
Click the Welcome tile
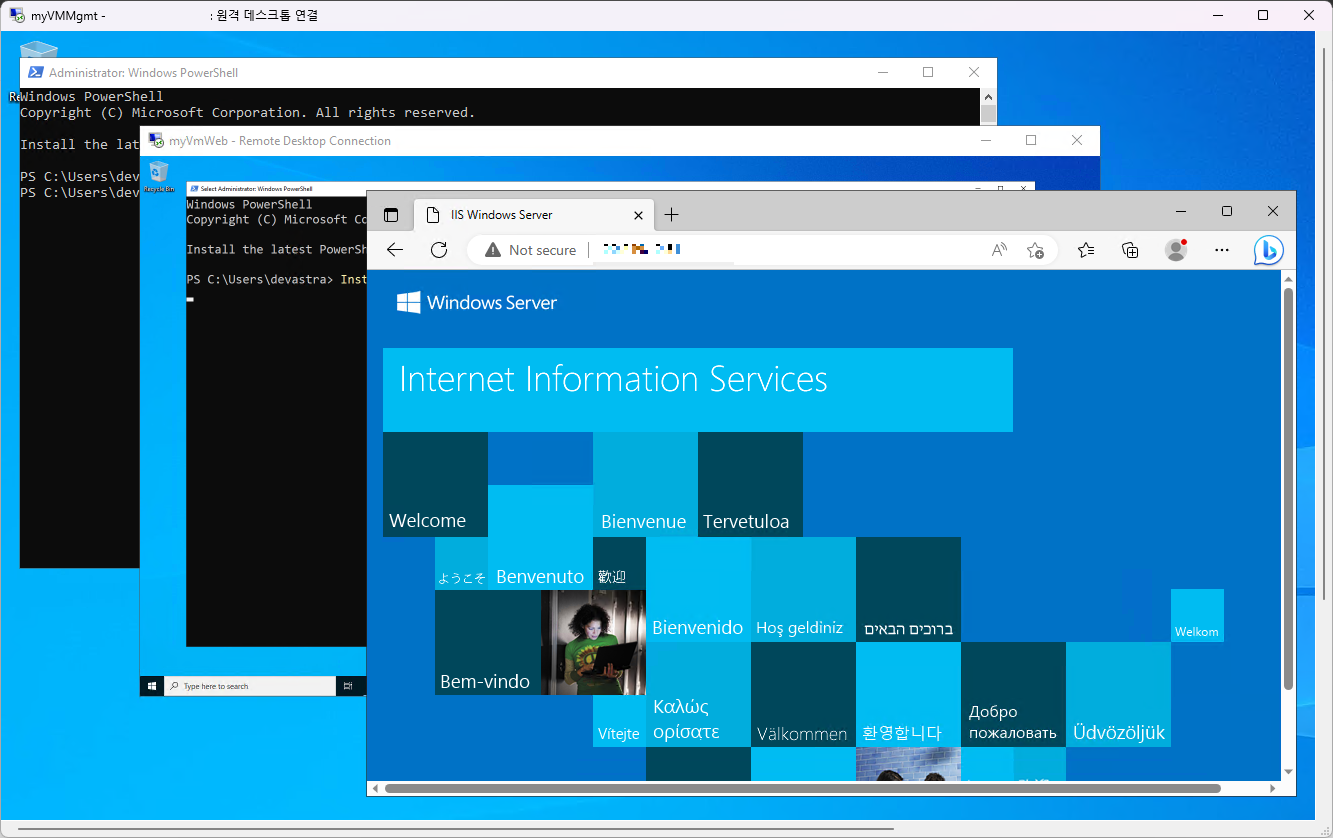[x=435, y=484]
